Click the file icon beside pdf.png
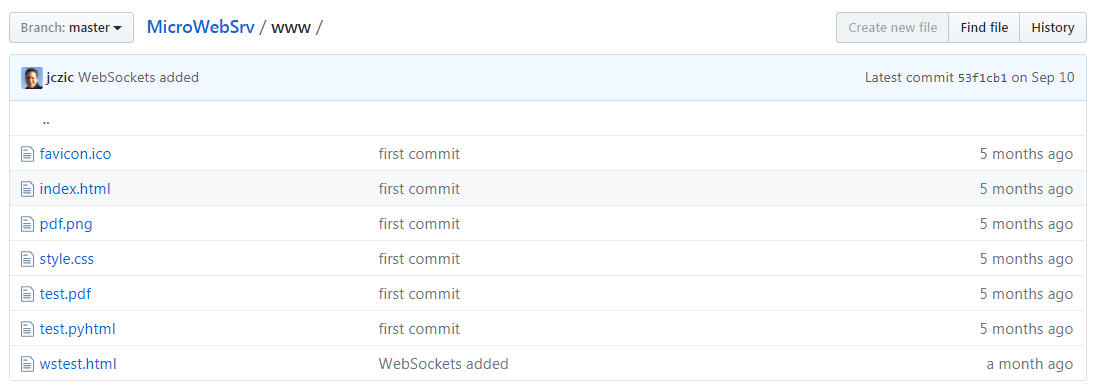Screen dimensions: 1100x391 (27, 224)
